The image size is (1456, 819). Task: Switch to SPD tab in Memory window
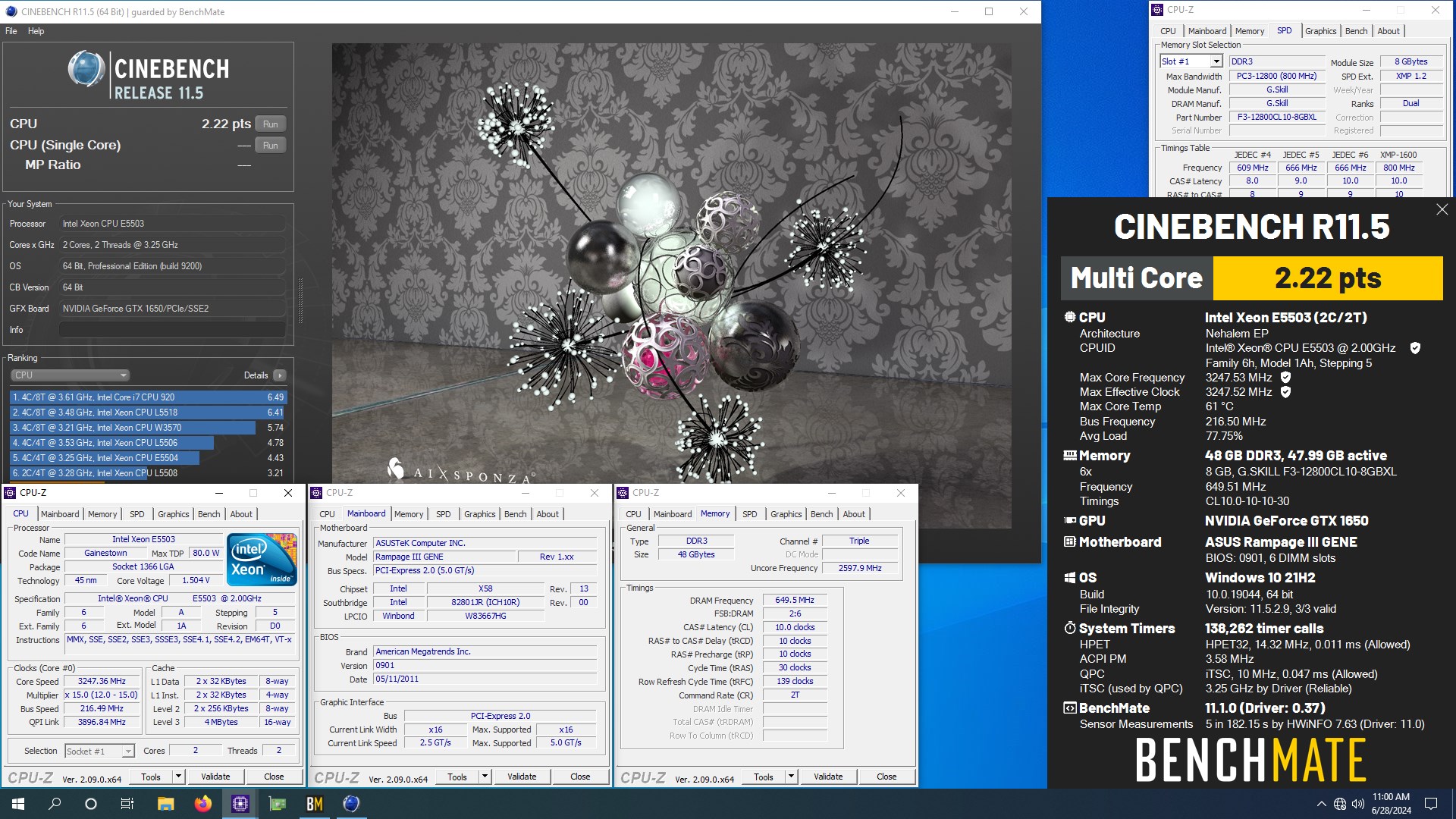pos(749,514)
